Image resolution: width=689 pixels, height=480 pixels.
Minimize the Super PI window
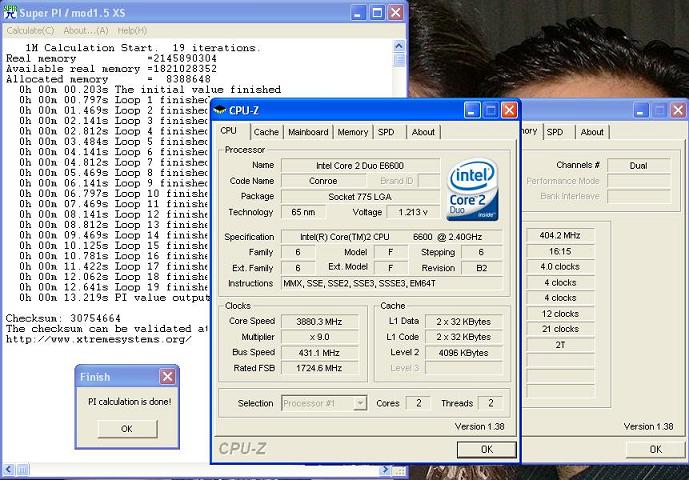coord(358,12)
